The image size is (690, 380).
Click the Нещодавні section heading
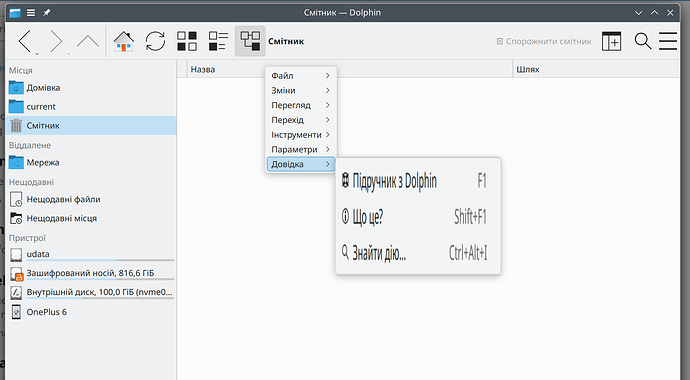[x=31, y=182]
